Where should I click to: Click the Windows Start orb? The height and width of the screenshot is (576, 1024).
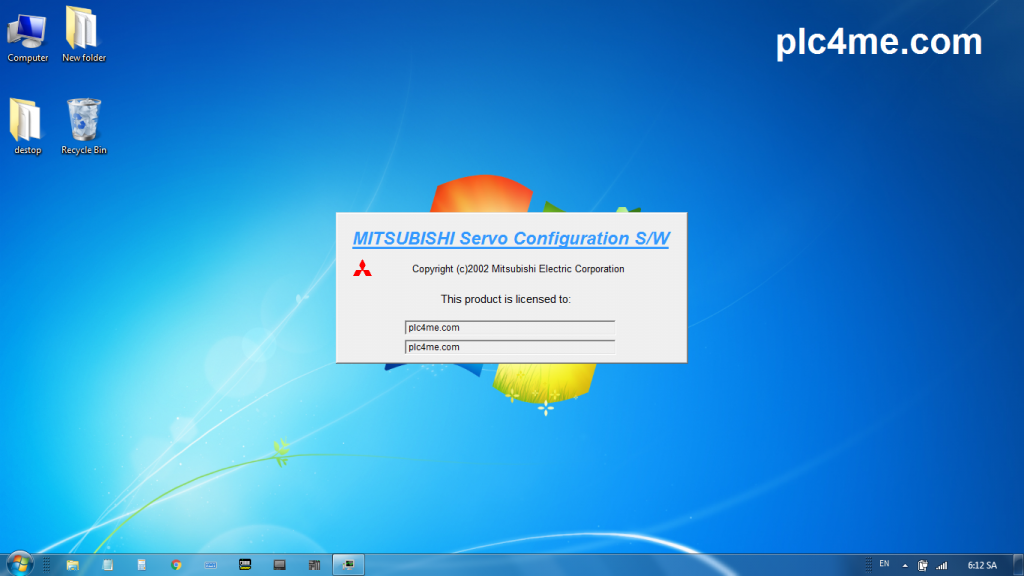pyautogui.click(x=19, y=564)
